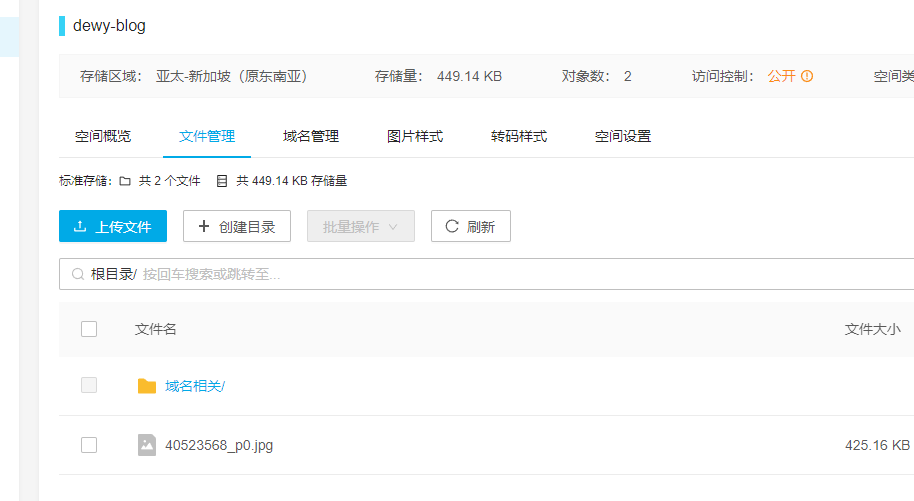Select the checkbox for 40523568_p0.jpg
914x501 pixels.
click(x=89, y=445)
